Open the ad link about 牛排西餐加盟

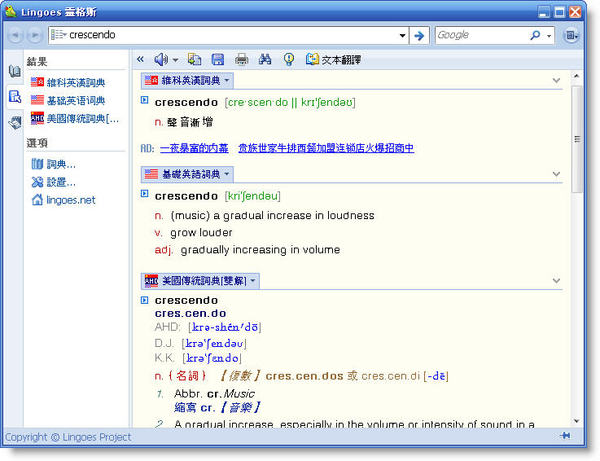tap(326, 148)
